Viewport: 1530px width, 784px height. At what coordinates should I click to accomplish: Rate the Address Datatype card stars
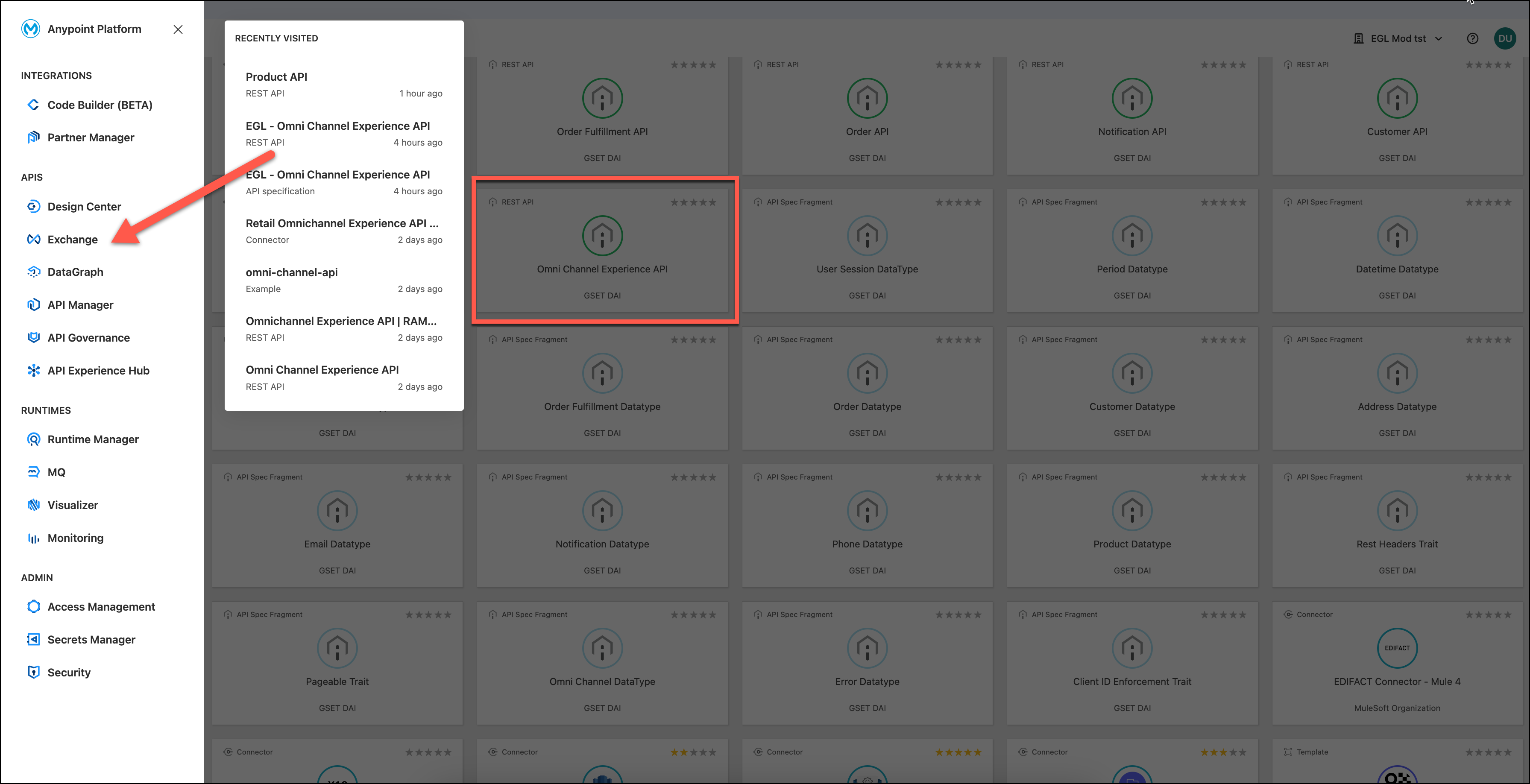tap(1488, 340)
